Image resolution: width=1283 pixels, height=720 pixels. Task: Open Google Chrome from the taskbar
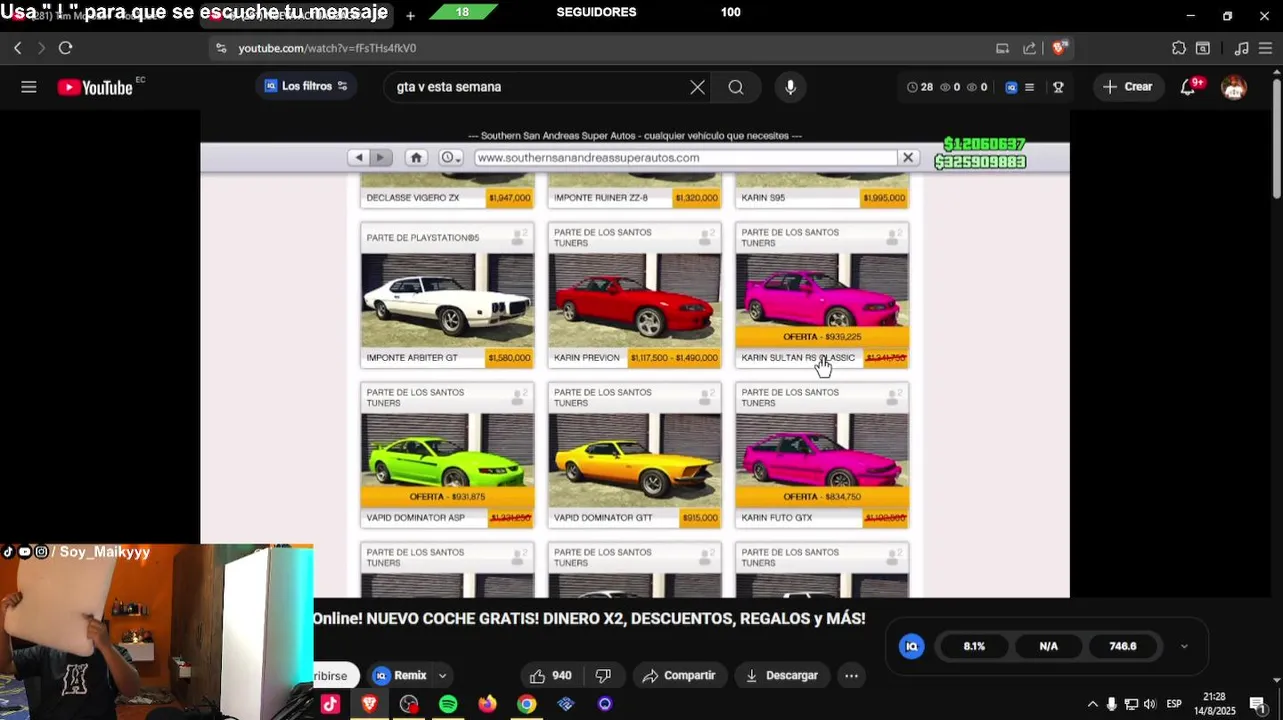tap(526, 704)
